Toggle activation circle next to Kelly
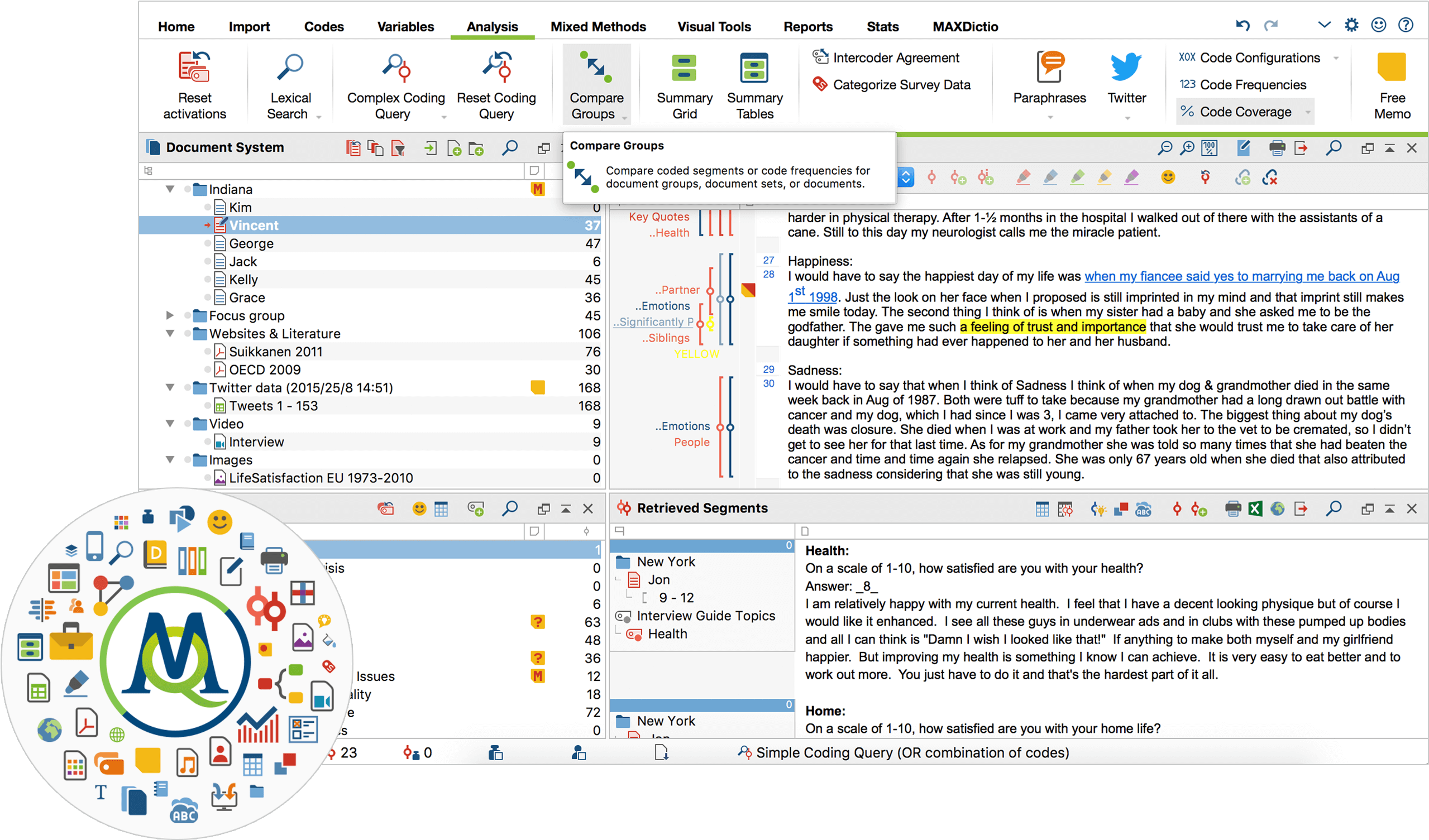 [208, 280]
